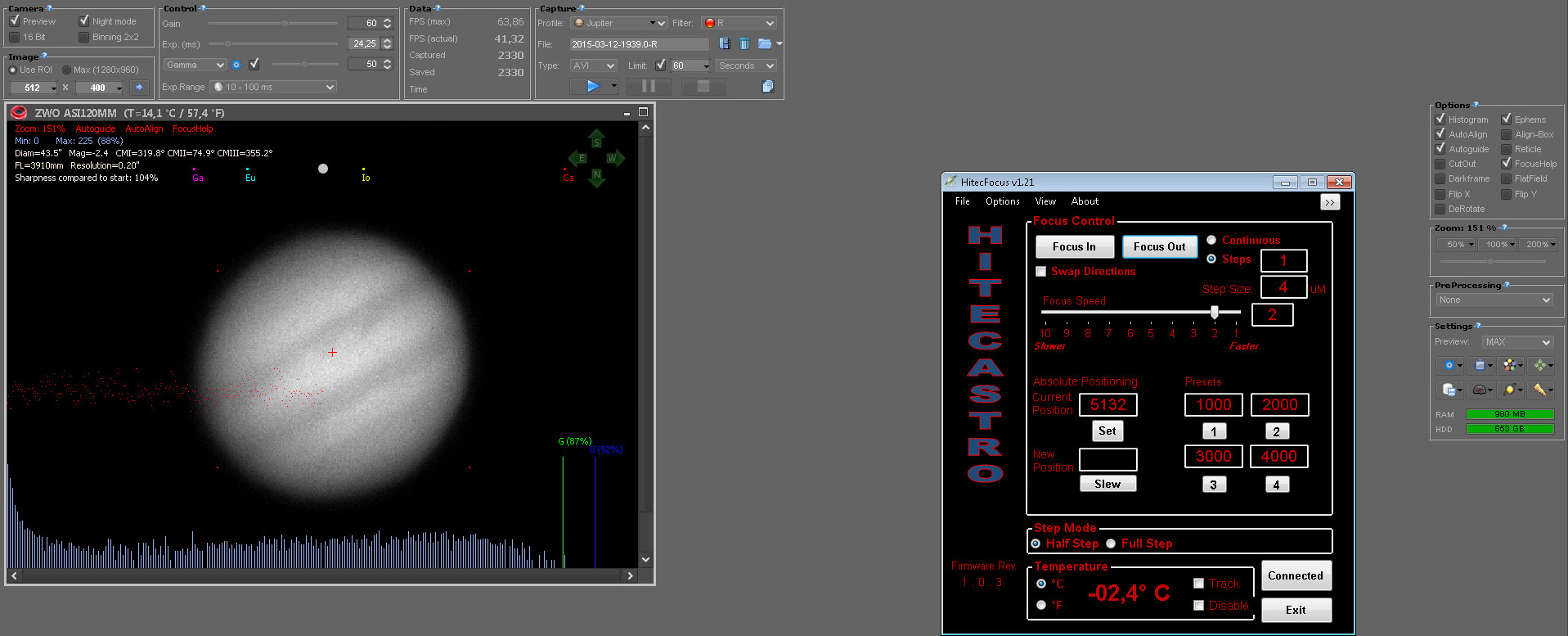This screenshot has height=636, width=1568.
Task: Click the trash bin icon in Capture panel
Action: tap(744, 43)
